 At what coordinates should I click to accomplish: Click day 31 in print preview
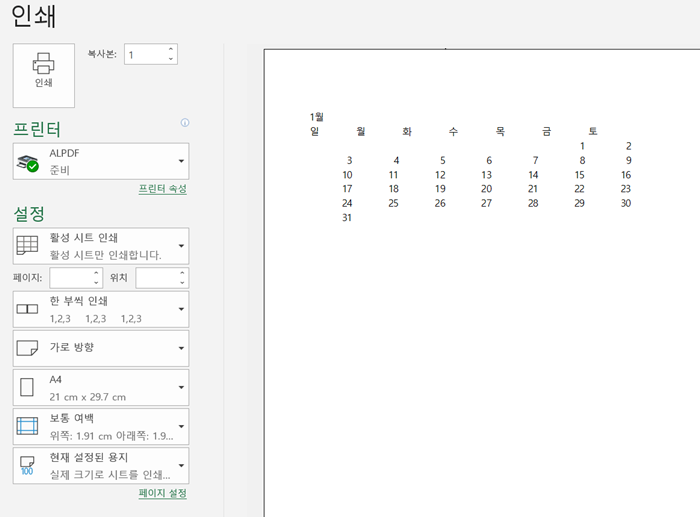tap(347, 217)
